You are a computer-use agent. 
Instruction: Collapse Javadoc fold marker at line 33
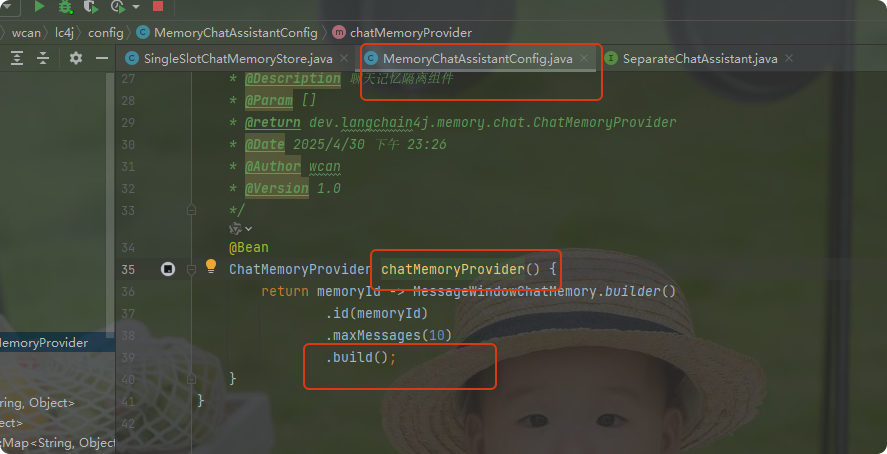(192, 210)
